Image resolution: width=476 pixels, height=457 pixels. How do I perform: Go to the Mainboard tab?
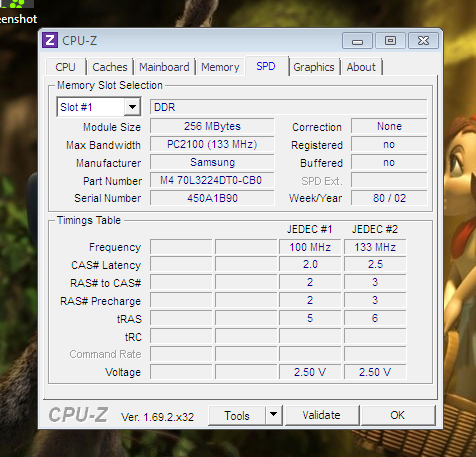[x=164, y=67]
